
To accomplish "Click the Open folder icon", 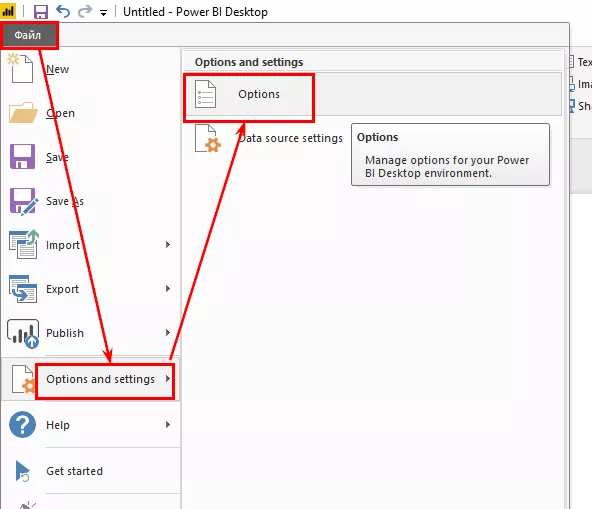I will pos(23,113).
